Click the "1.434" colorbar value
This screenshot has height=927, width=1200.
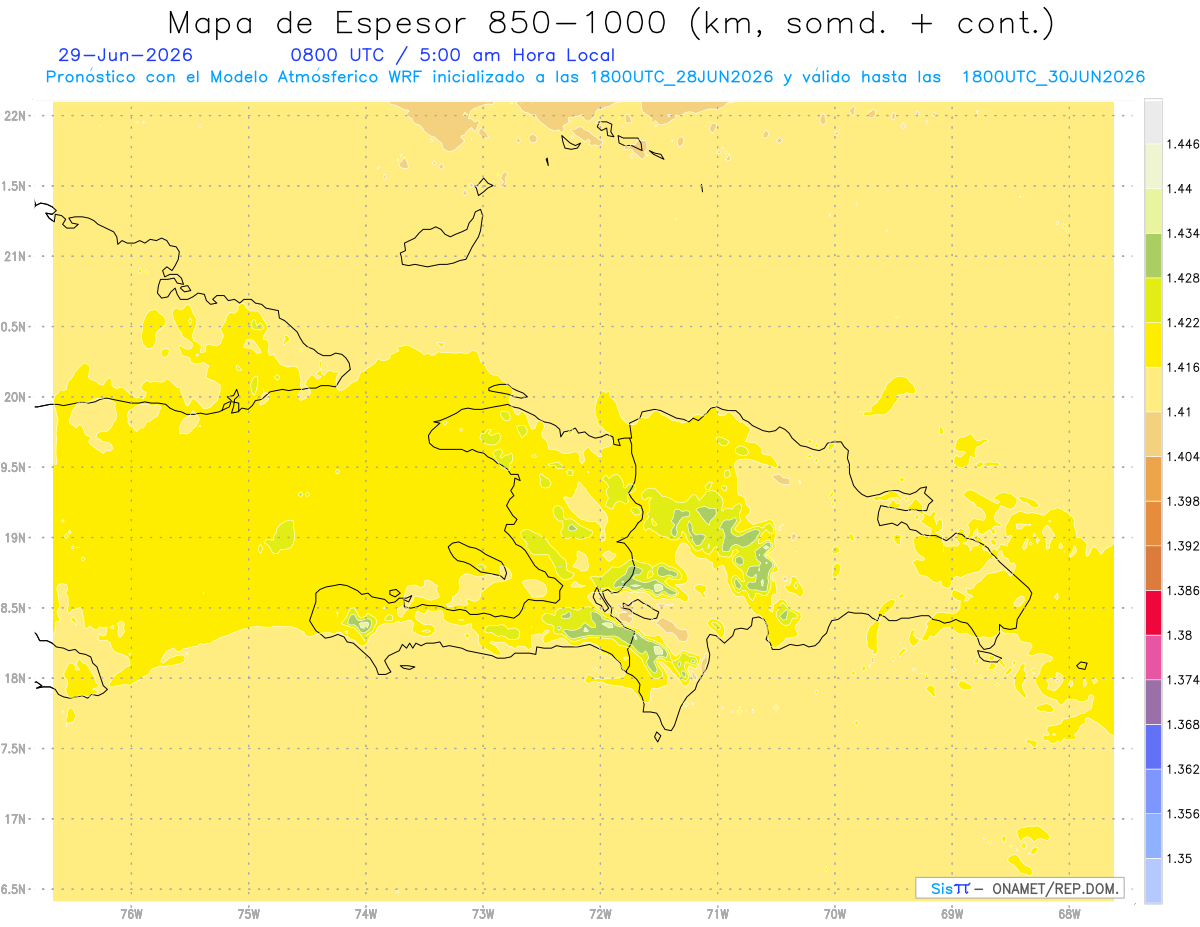(1183, 233)
